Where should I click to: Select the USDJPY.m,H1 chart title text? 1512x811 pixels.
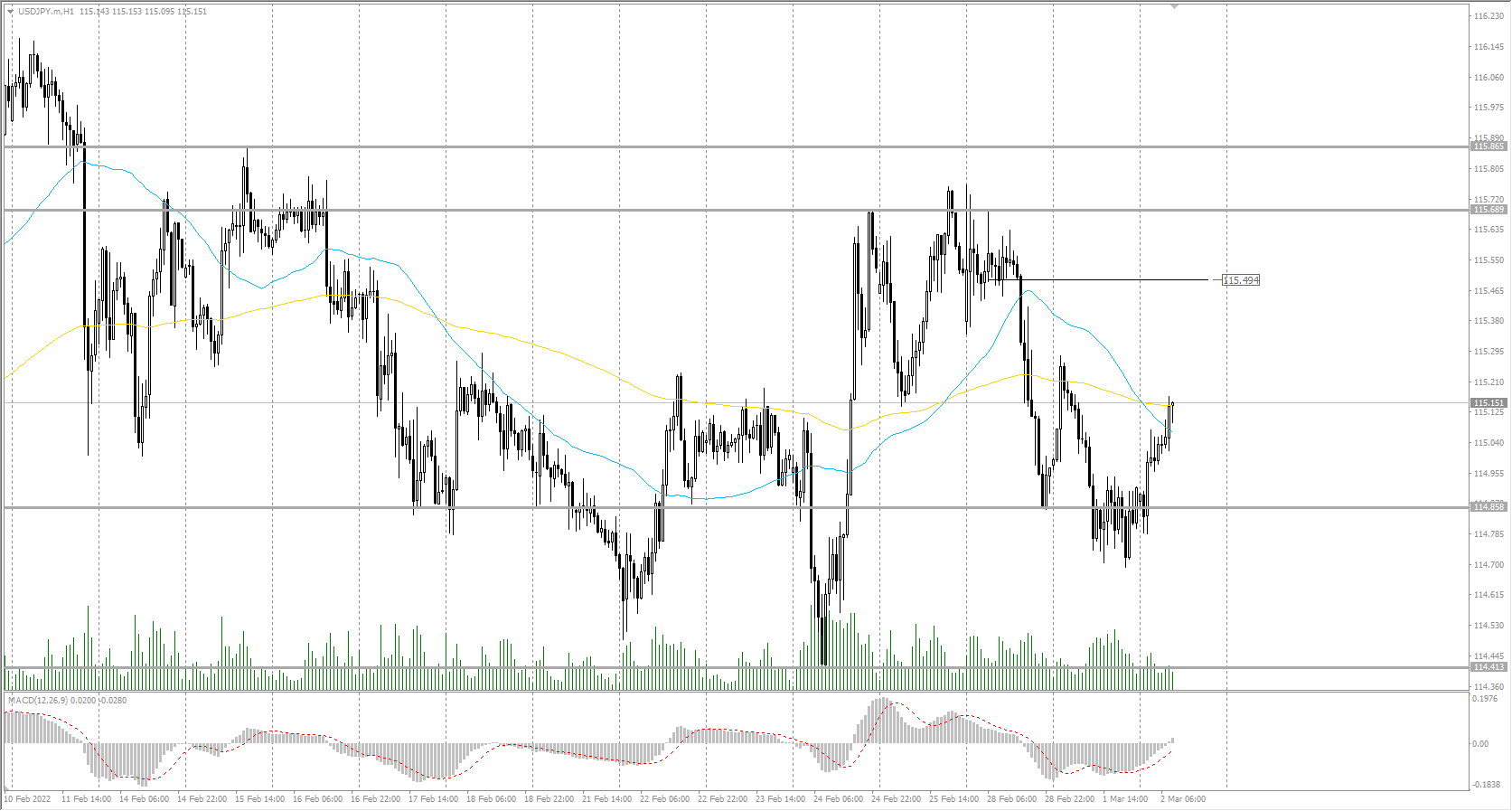tap(46, 12)
